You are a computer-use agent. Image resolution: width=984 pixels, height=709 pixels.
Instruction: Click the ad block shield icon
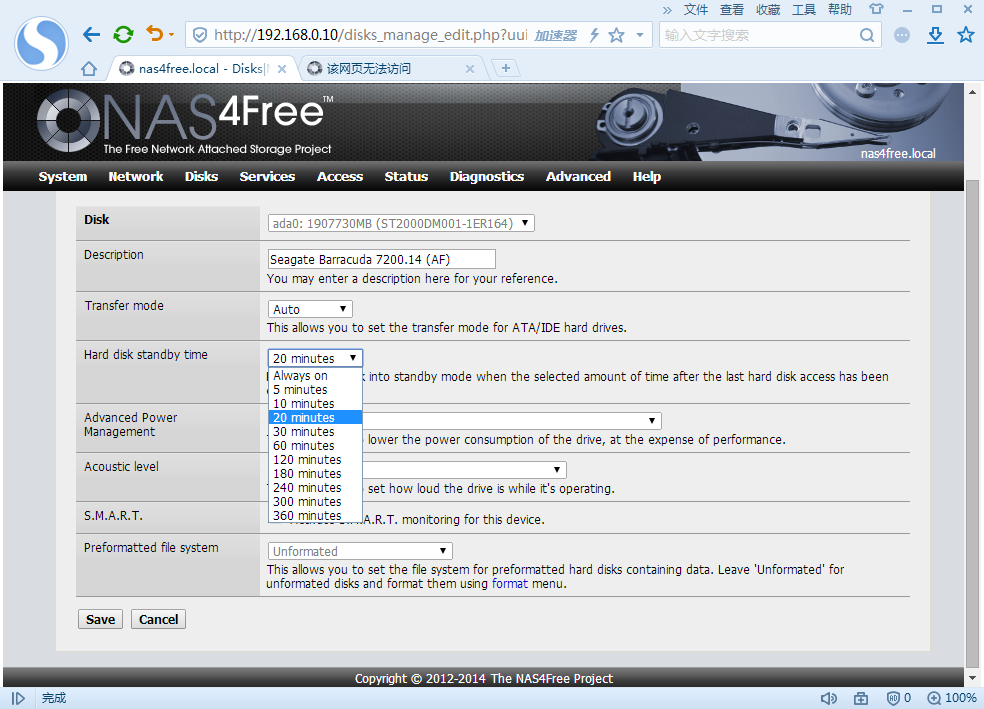(893, 698)
